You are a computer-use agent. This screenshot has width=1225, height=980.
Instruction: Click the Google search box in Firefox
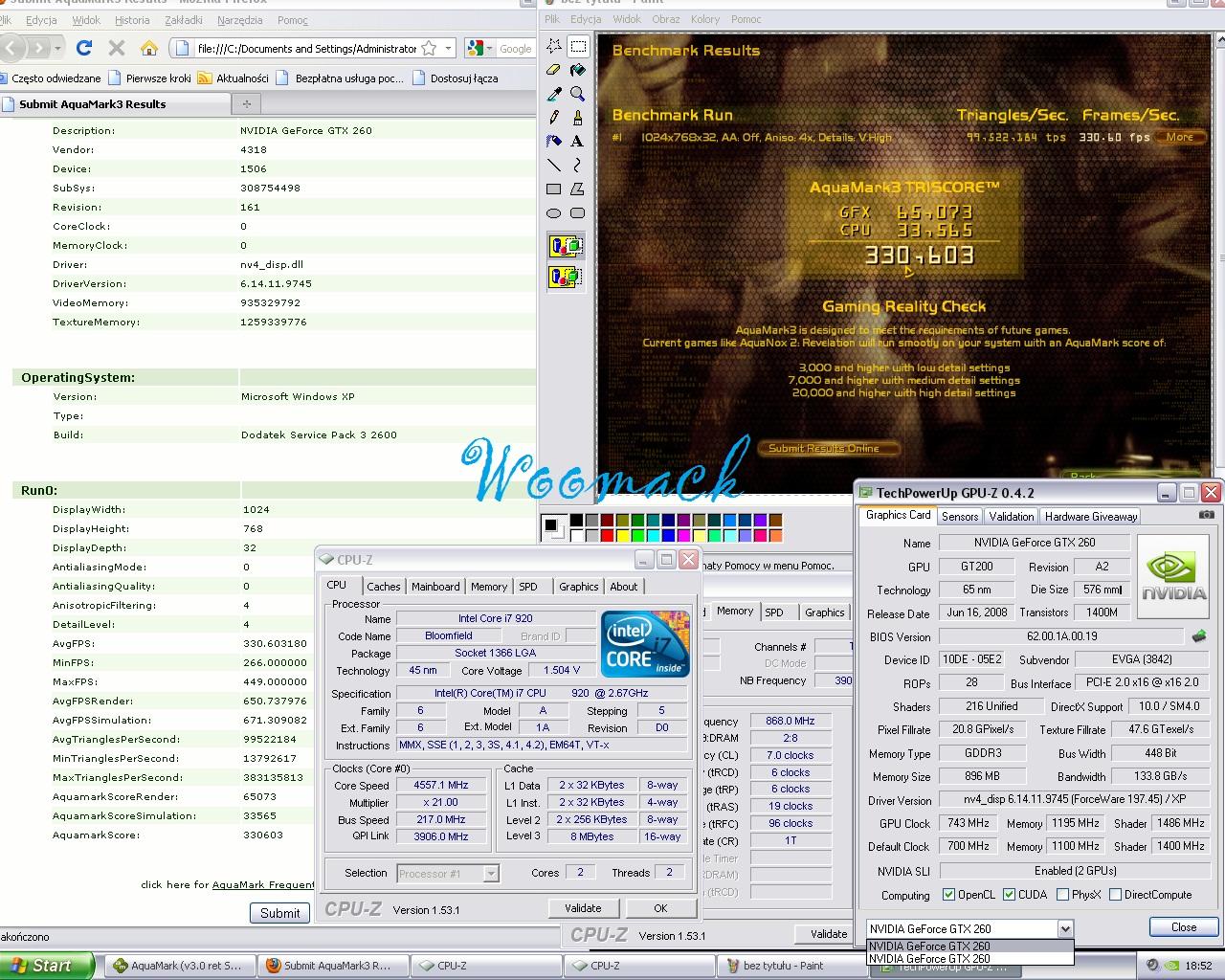(515, 48)
